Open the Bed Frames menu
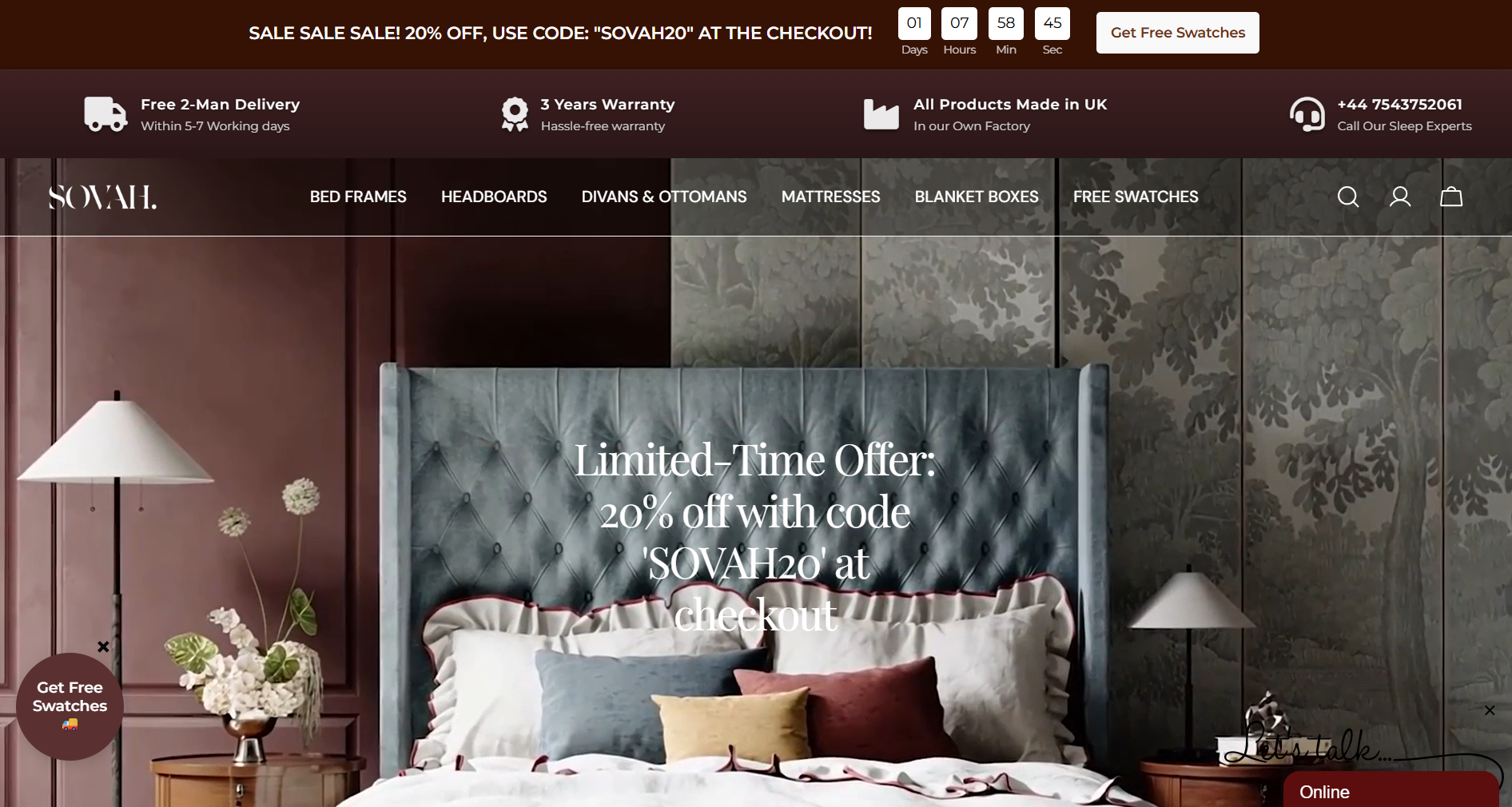Image resolution: width=1512 pixels, height=807 pixels. (x=358, y=197)
